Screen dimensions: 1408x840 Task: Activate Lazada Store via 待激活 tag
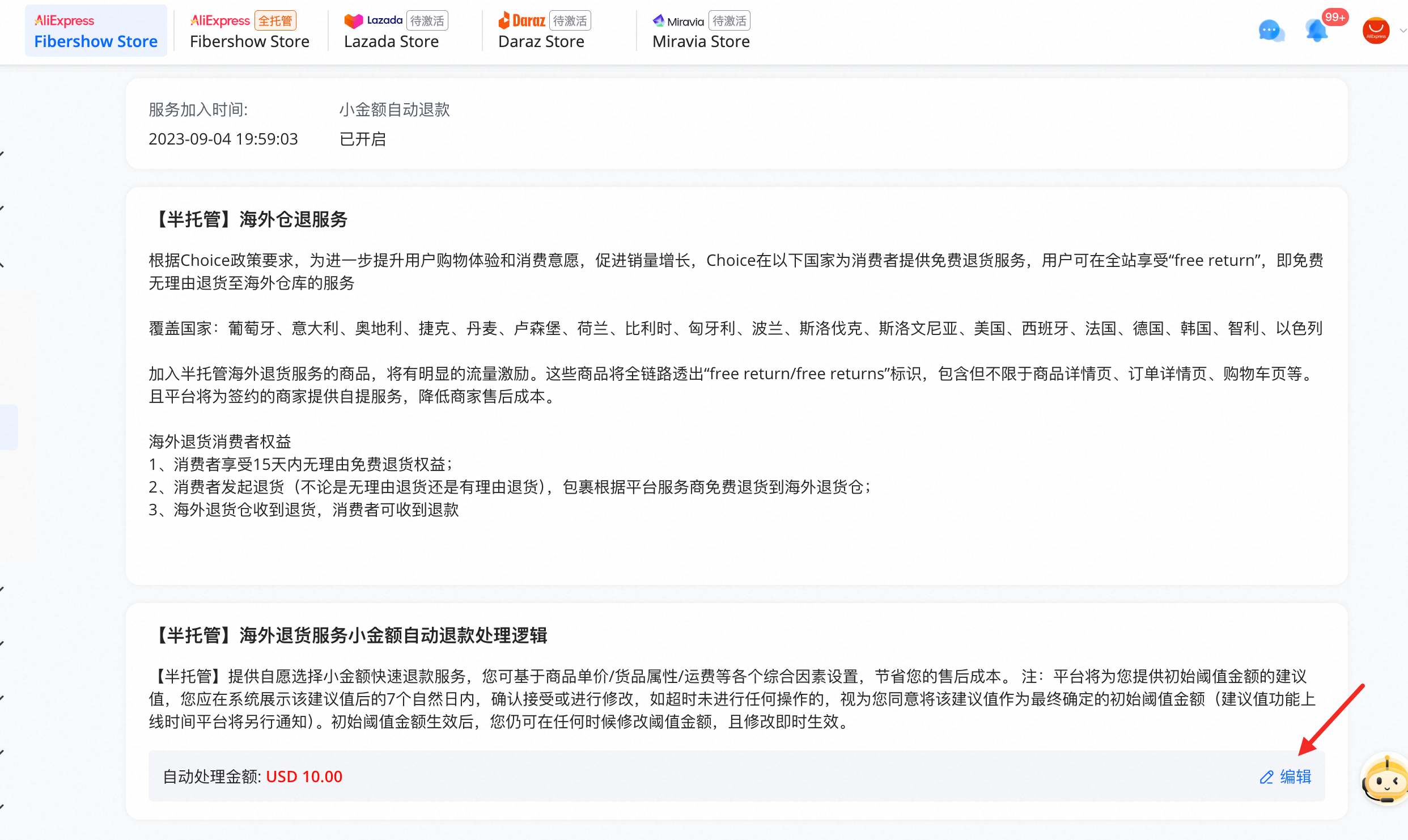427,20
